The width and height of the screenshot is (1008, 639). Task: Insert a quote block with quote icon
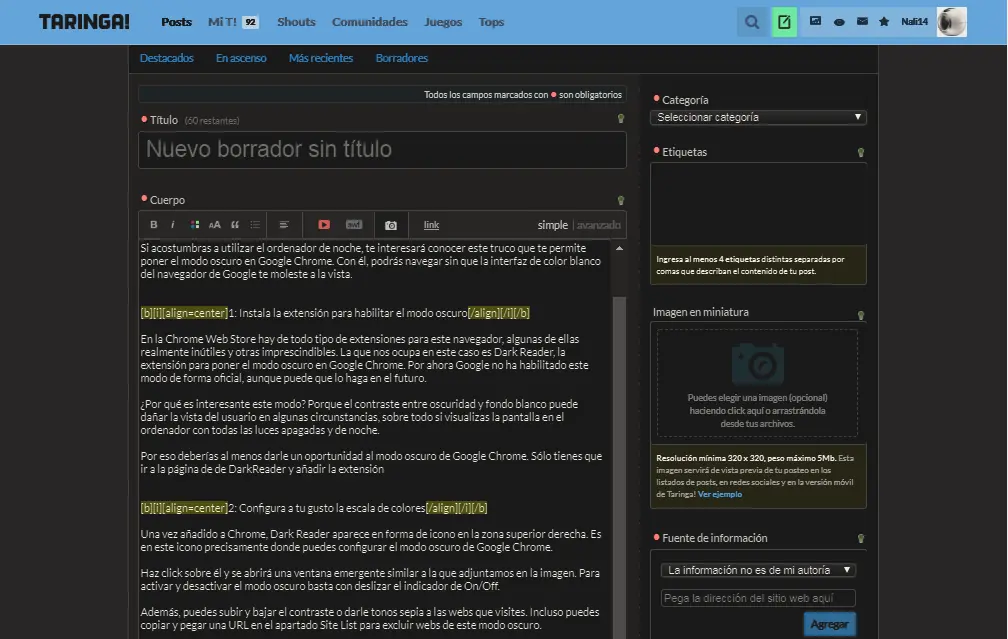coord(235,224)
